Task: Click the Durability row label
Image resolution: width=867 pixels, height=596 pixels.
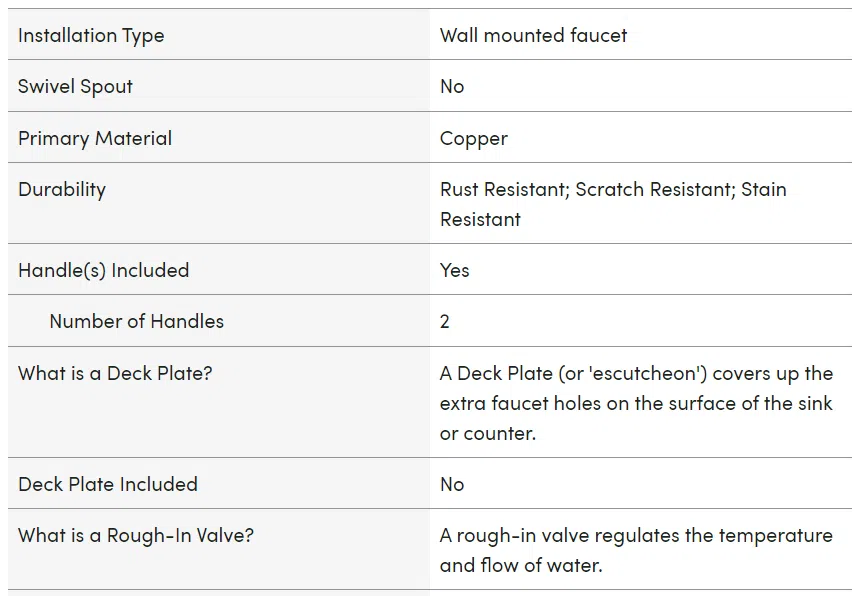Action: coord(62,190)
